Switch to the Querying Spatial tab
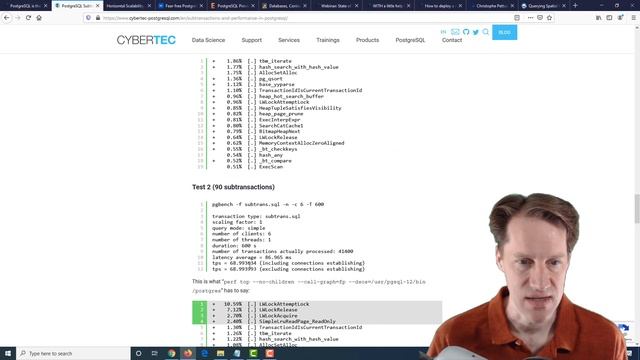640x360 pixels. [x=543, y=6]
